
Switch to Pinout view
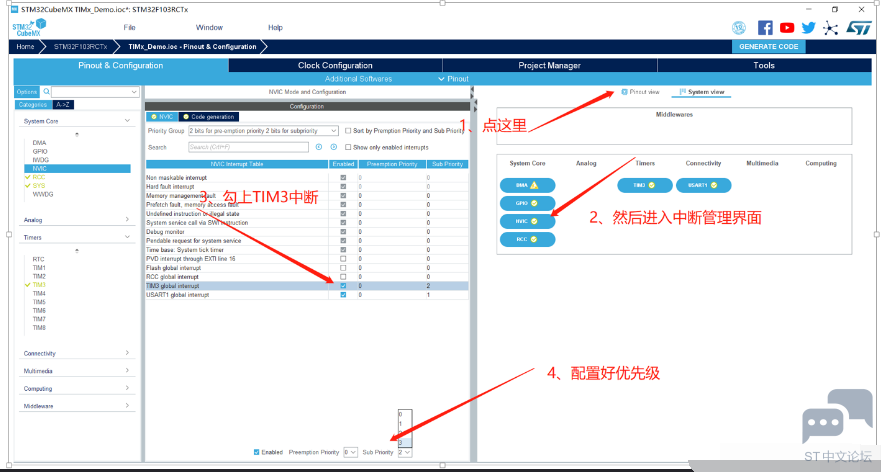641,92
